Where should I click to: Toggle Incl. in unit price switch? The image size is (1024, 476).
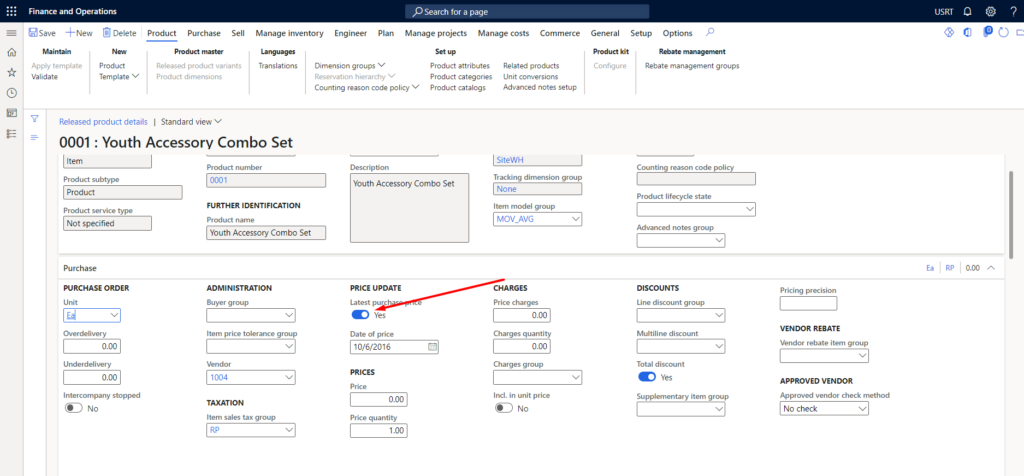point(503,408)
